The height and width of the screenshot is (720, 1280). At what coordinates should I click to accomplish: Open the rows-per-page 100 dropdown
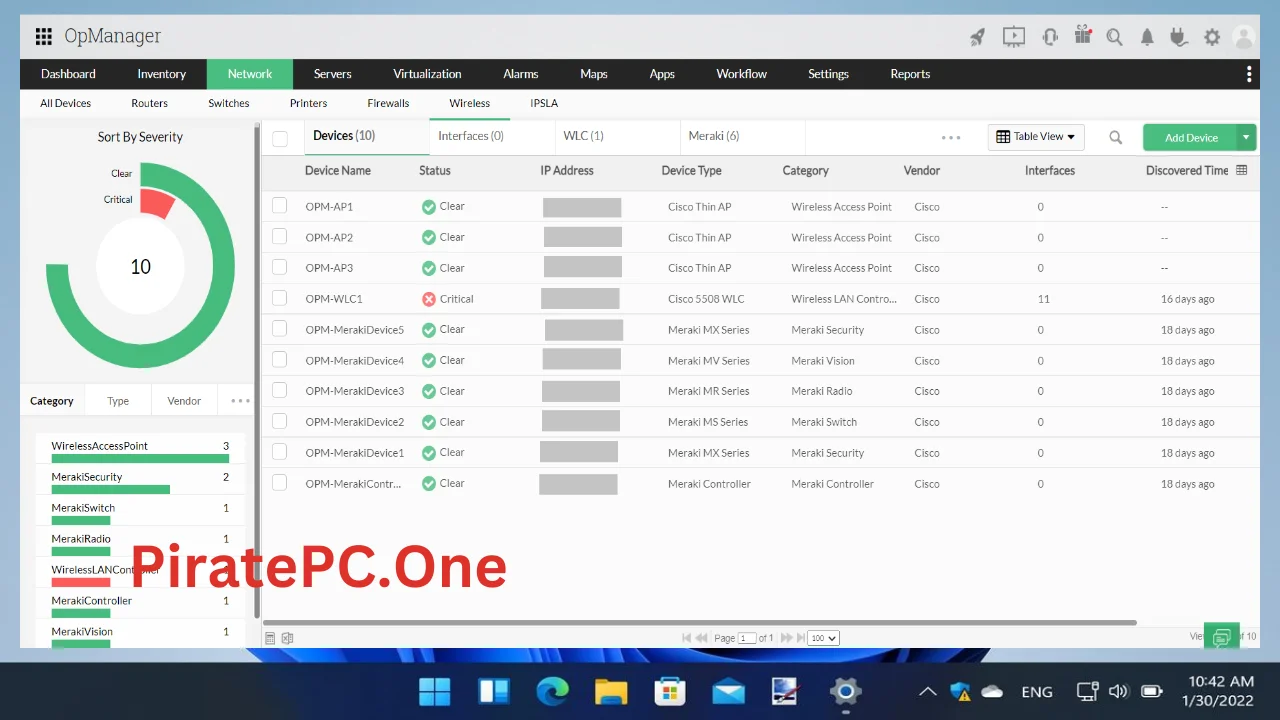click(x=824, y=638)
